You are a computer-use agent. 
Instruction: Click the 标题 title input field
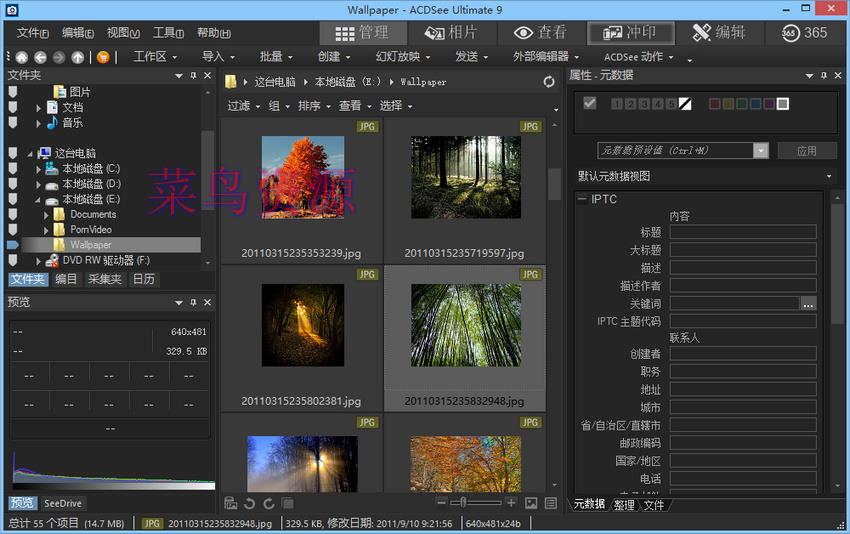pyautogui.click(x=743, y=232)
